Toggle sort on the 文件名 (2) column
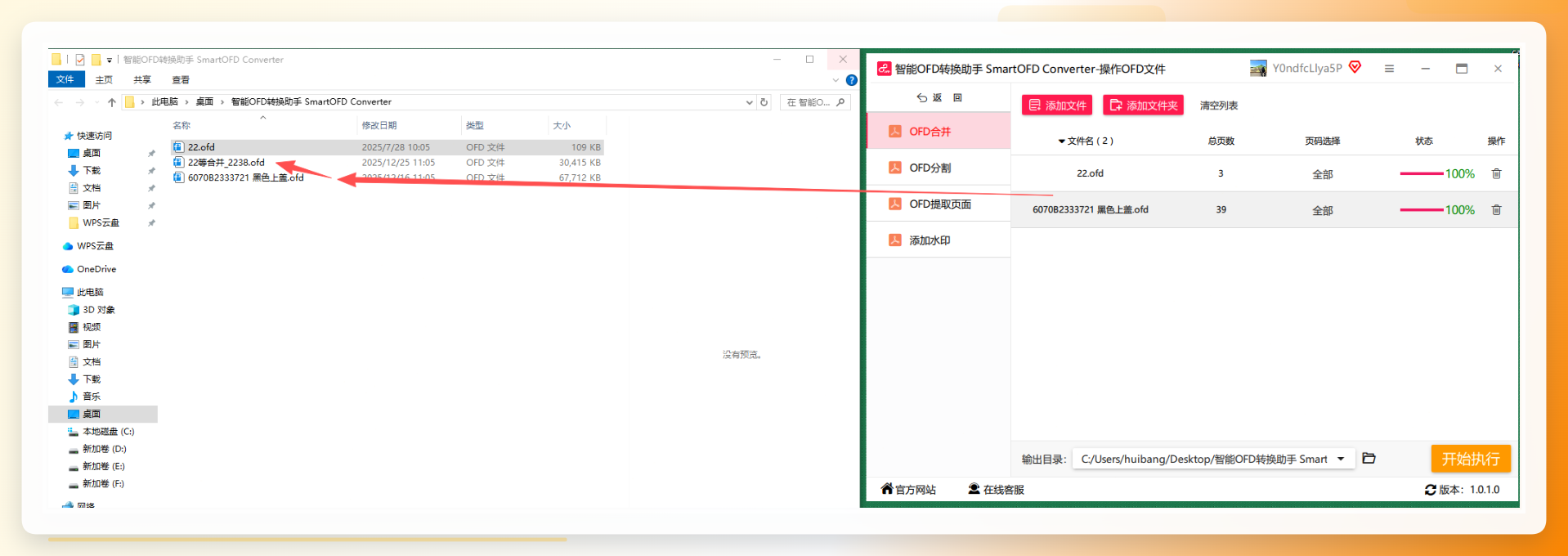Viewport: 1568px width, 556px height. tap(1086, 141)
